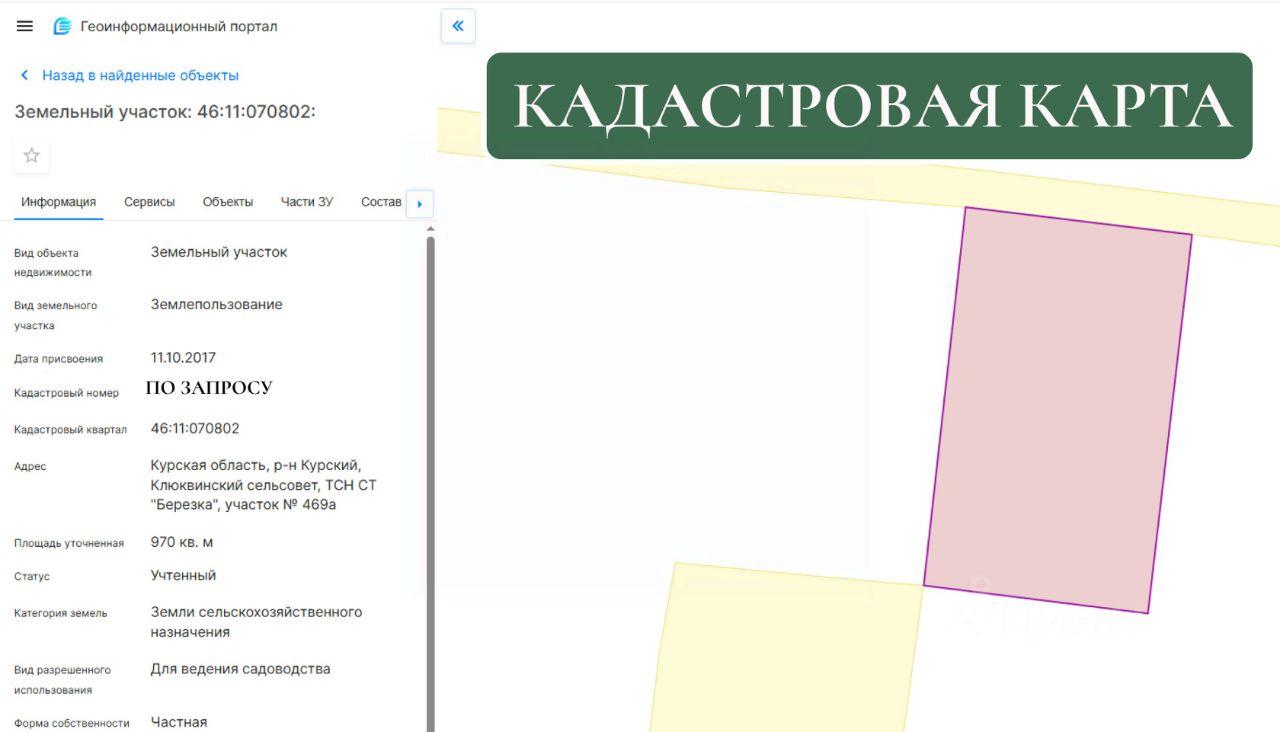Image resolution: width=1280 pixels, height=732 pixels.
Task: Click the Кадастровый квартал field label
Action: (x=70, y=430)
